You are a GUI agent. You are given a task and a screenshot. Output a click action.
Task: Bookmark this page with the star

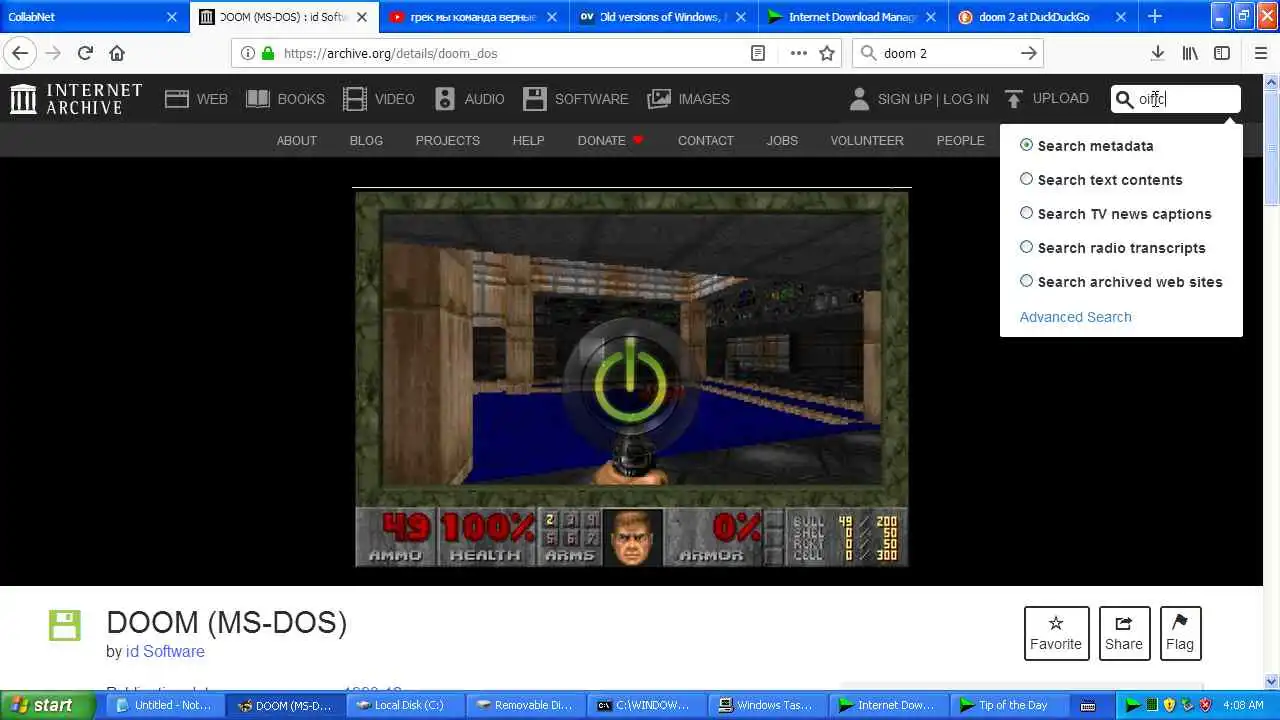click(827, 53)
